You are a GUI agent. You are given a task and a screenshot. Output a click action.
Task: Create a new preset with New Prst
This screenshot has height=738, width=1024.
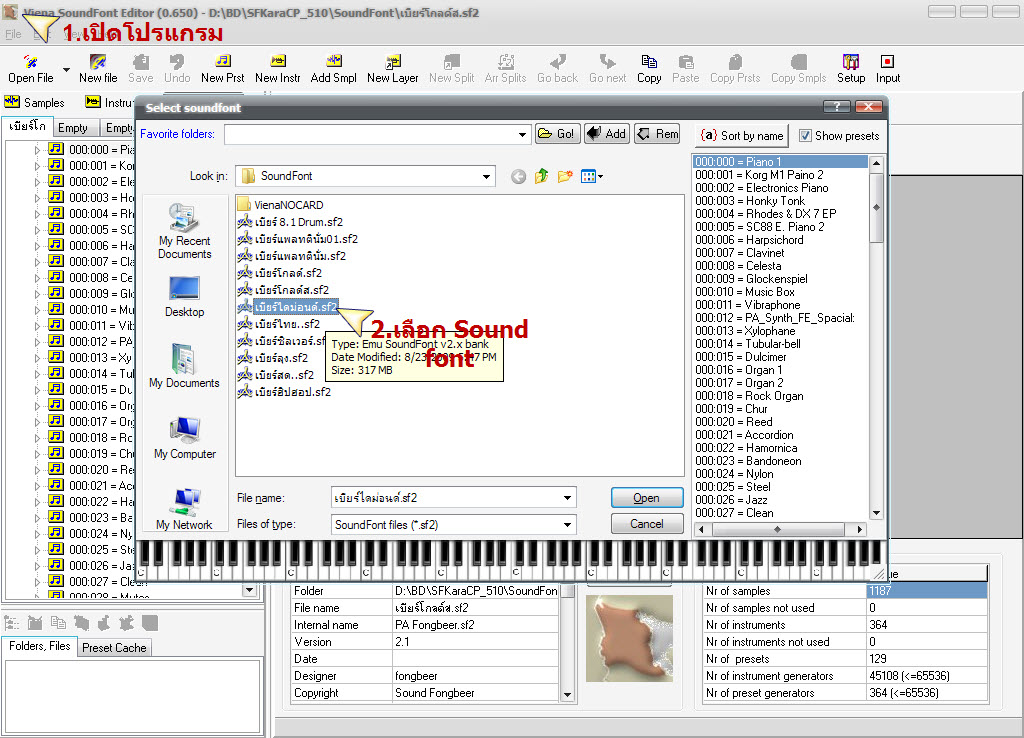(223, 69)
